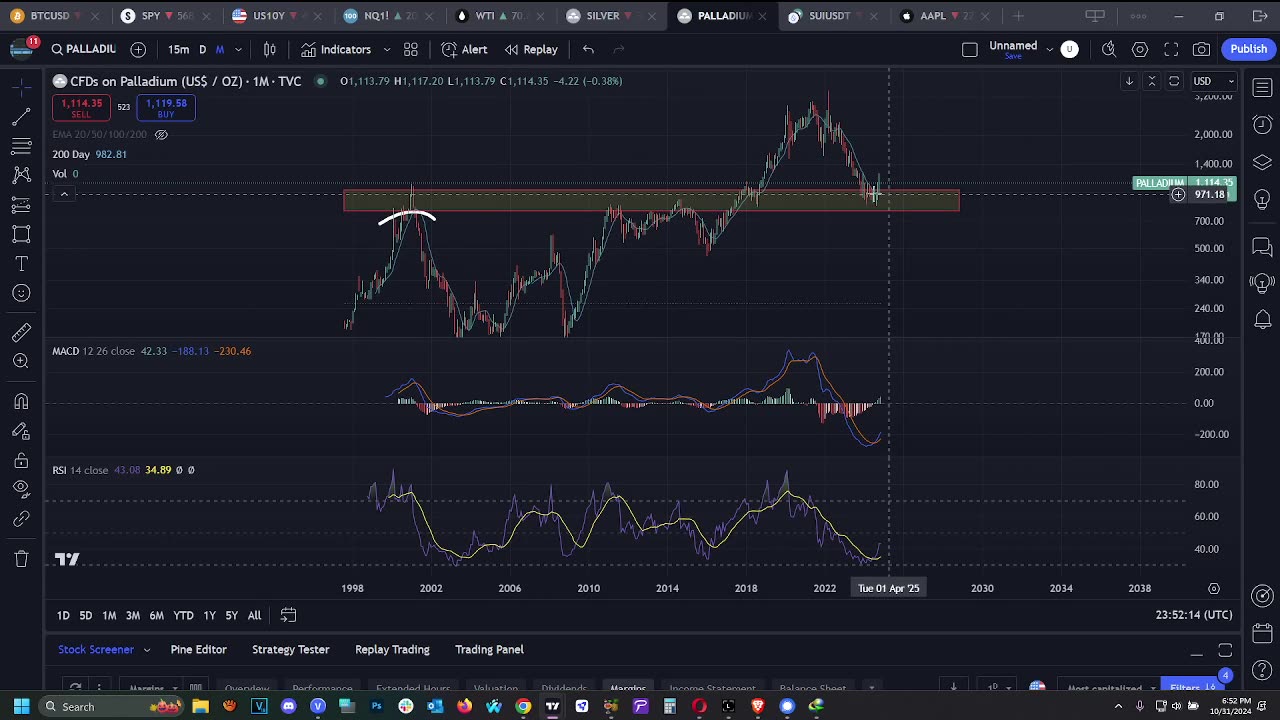Open the timeframe interval dropdown arrow
Image resolution: width=1280 pixels, height=720 pixels.
pyautogui.click(x=238, y=49)
